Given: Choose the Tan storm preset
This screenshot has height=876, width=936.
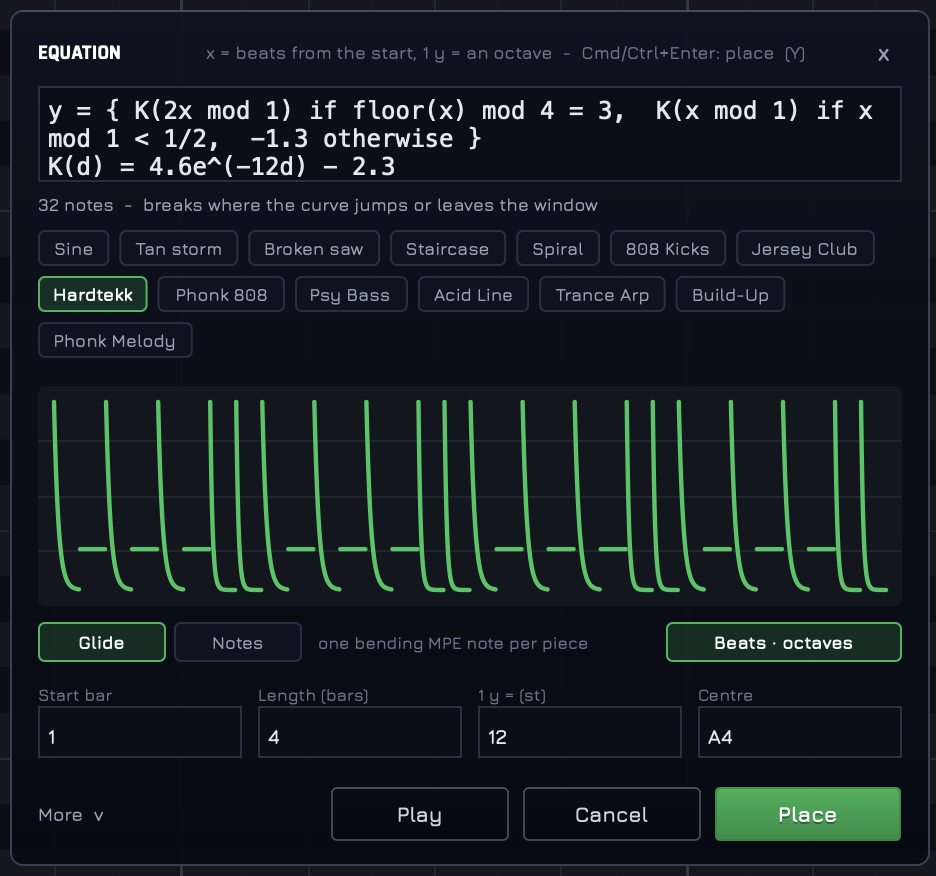Looking at the screenshot, I should click(178, 248).
